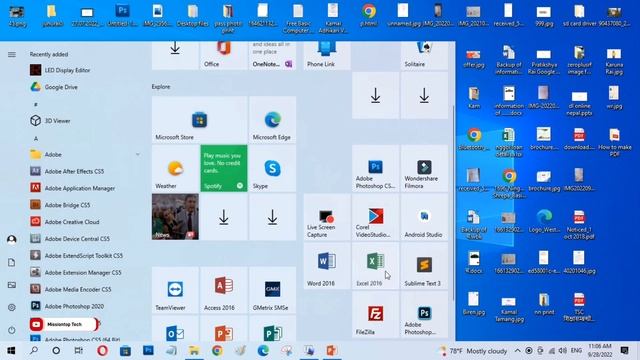This screenshot has width=640, height=360.
Task: Open the Publisher tile at bottom
Action: tap(272, 328)
